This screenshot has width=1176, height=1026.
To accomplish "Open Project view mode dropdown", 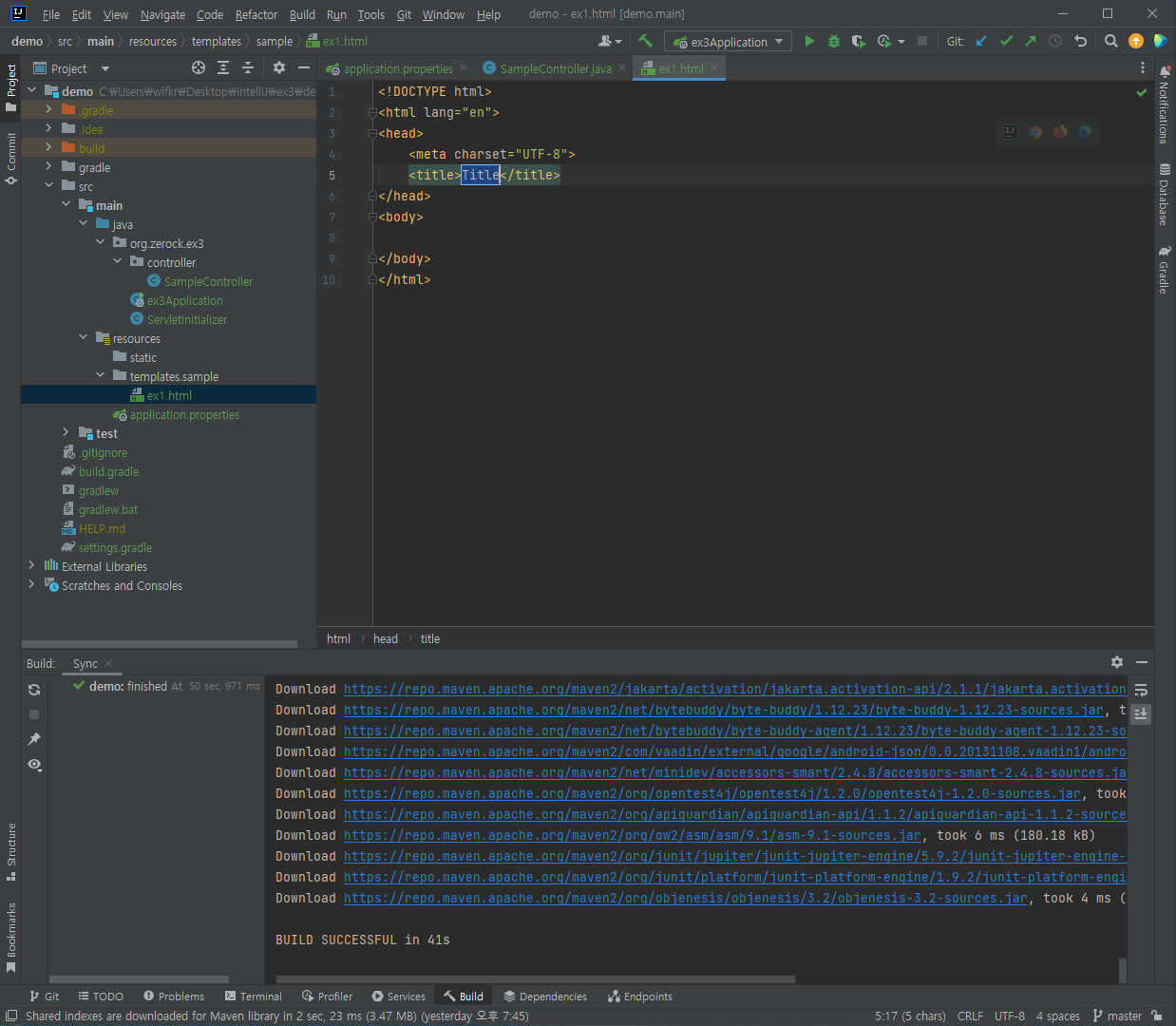I will 72,68.
